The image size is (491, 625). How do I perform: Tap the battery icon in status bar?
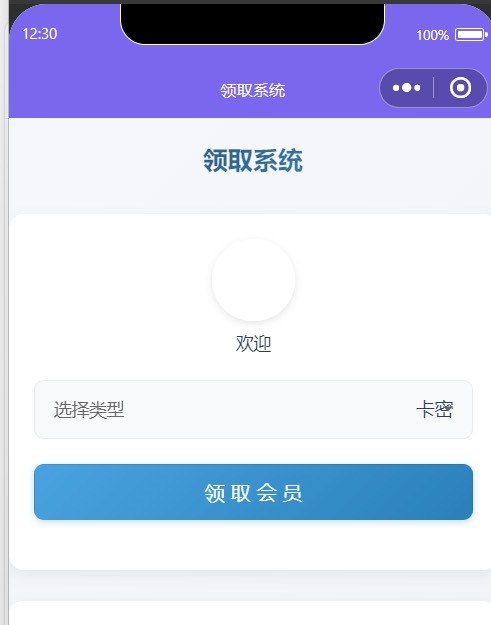(471, 35)
